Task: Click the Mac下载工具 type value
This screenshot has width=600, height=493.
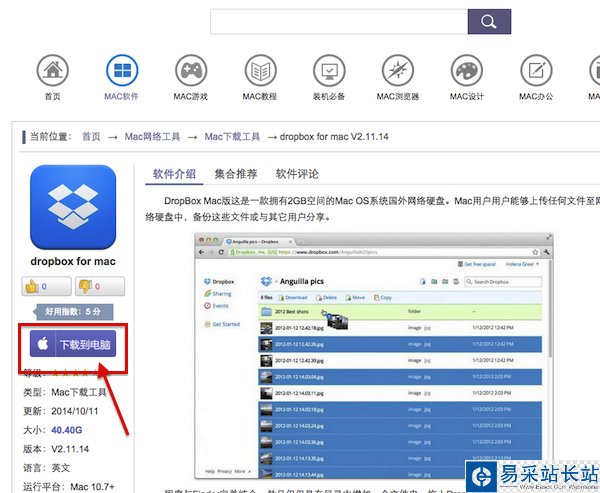Action: coord(79,392)
